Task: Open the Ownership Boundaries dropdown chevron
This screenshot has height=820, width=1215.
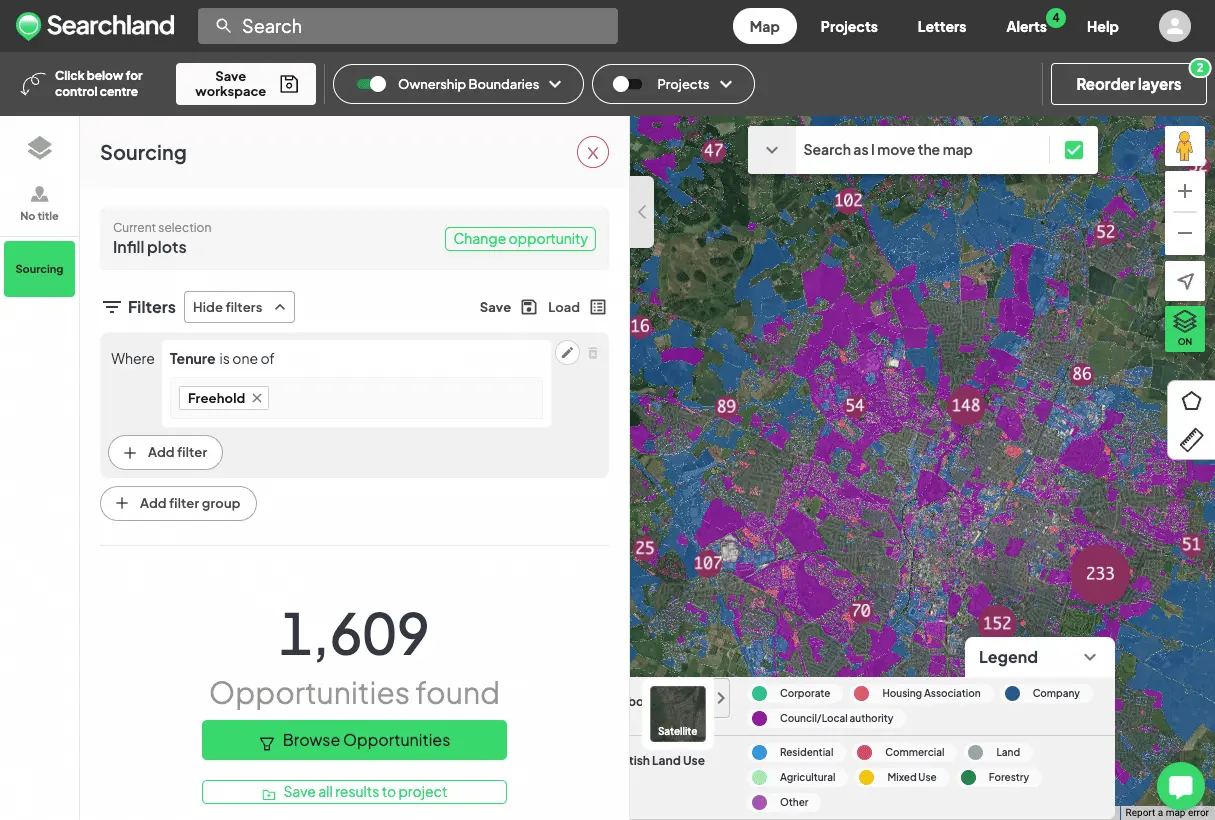Action: (557, 84)
